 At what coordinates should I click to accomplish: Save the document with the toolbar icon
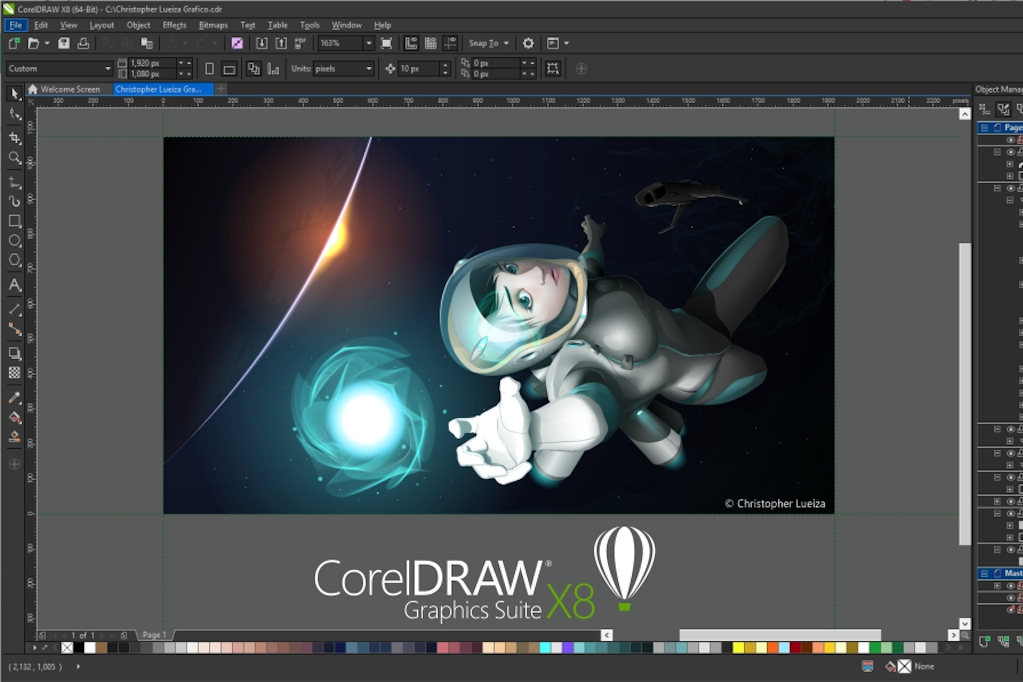(x=63, y=43)
